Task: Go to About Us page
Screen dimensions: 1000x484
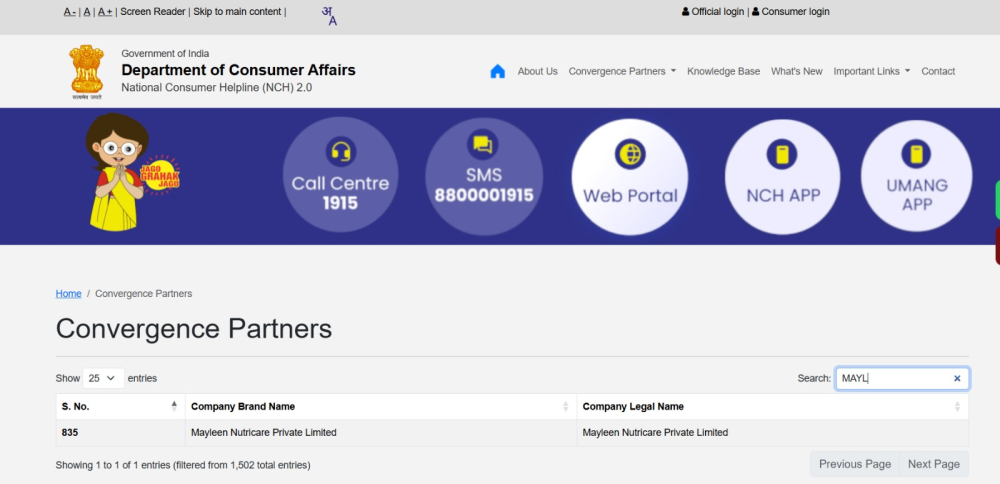Action: coord(537,71)
